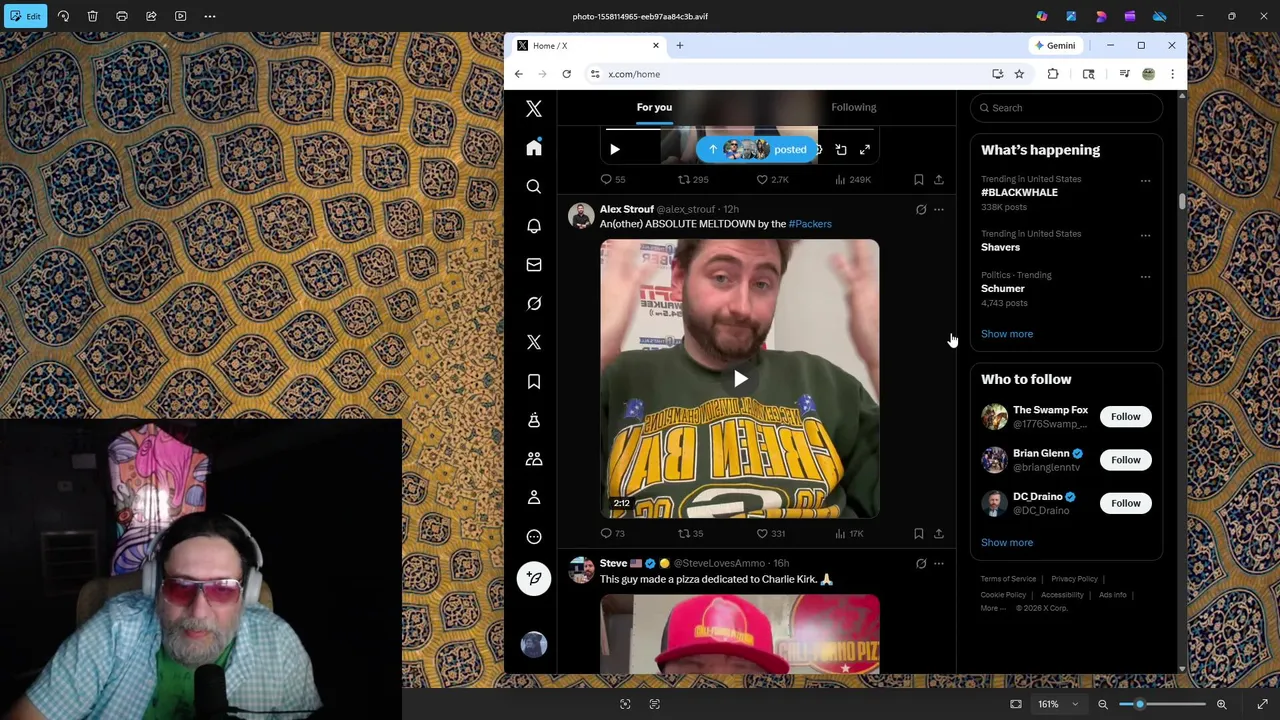Open More circle icon in X sidebar
Viewport: 1280px width, 720px height.
point(534,537)
